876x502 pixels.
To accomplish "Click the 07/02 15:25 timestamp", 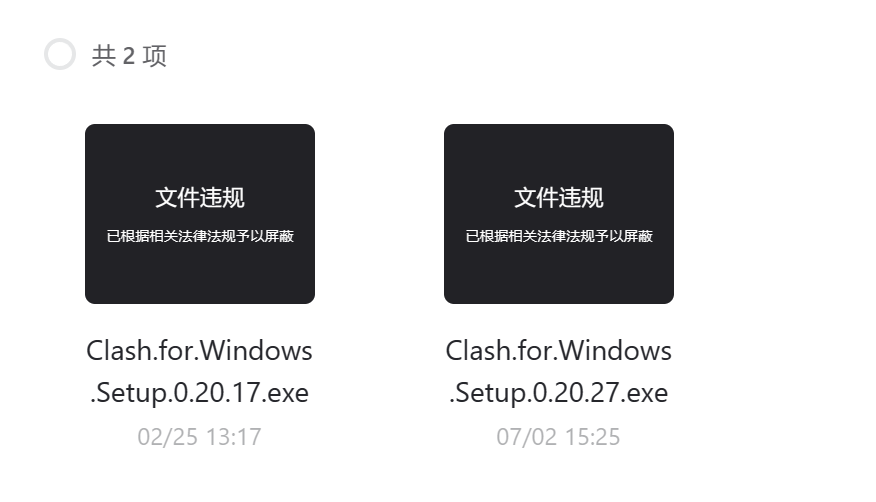I will click(x=559, y=437).
